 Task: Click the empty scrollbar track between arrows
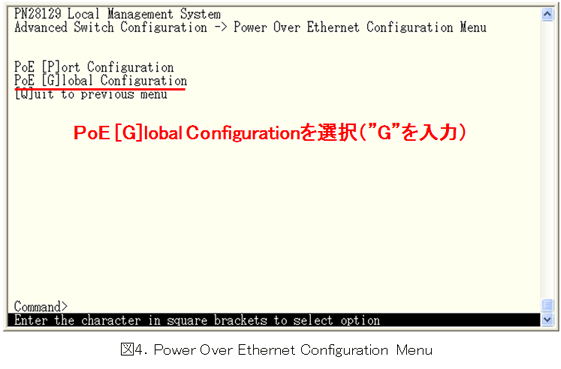547,159
